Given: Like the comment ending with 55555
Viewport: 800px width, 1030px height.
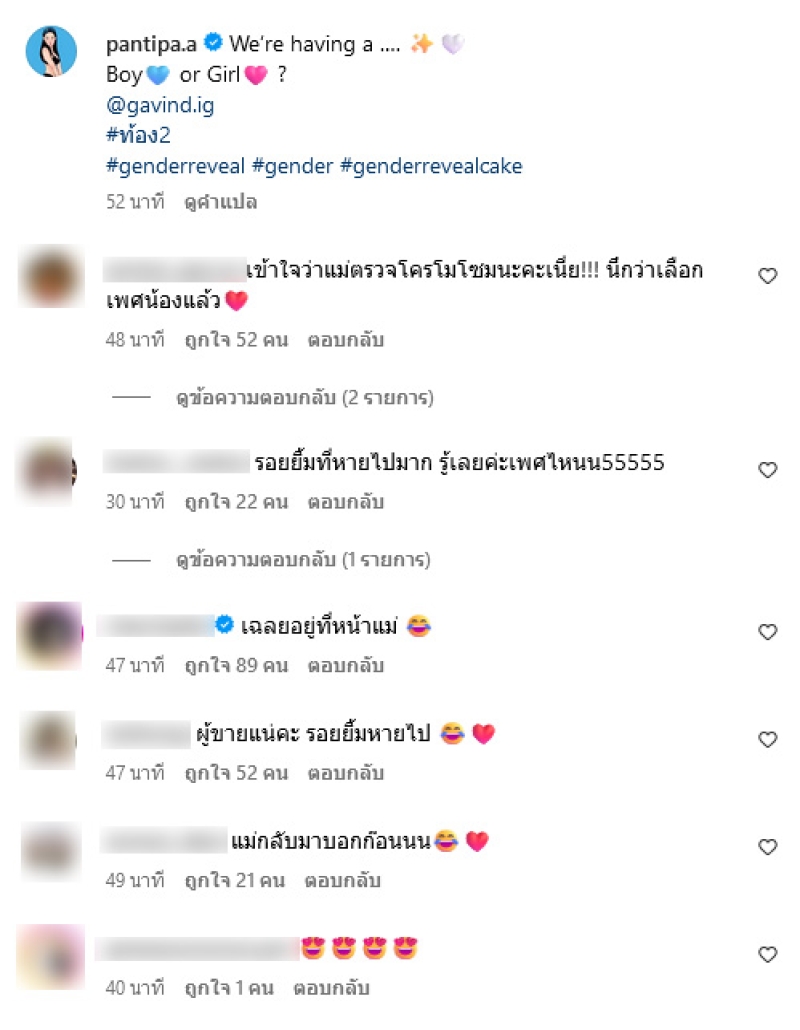Looking at the screenshot, I should click(767, 470).
